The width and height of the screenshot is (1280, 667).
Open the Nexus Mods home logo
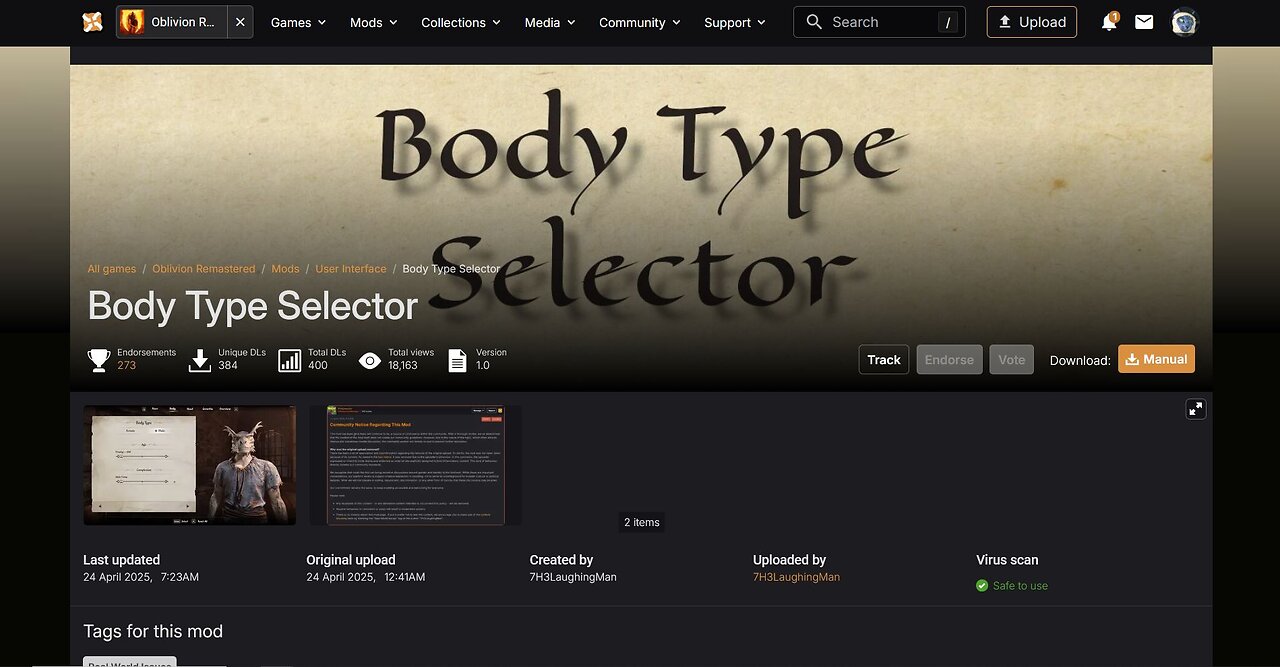point(92,22)
